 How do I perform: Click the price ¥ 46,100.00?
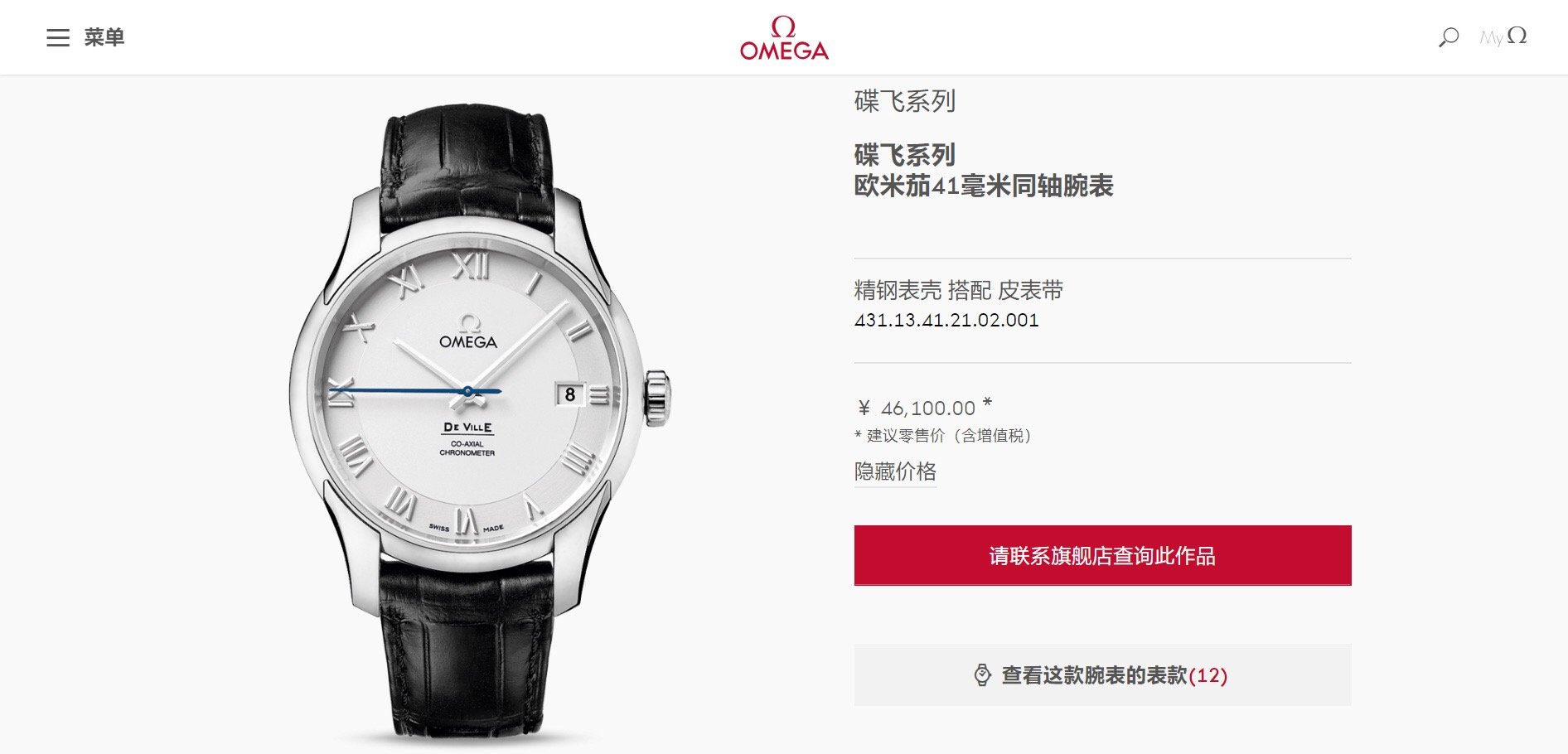923,408
